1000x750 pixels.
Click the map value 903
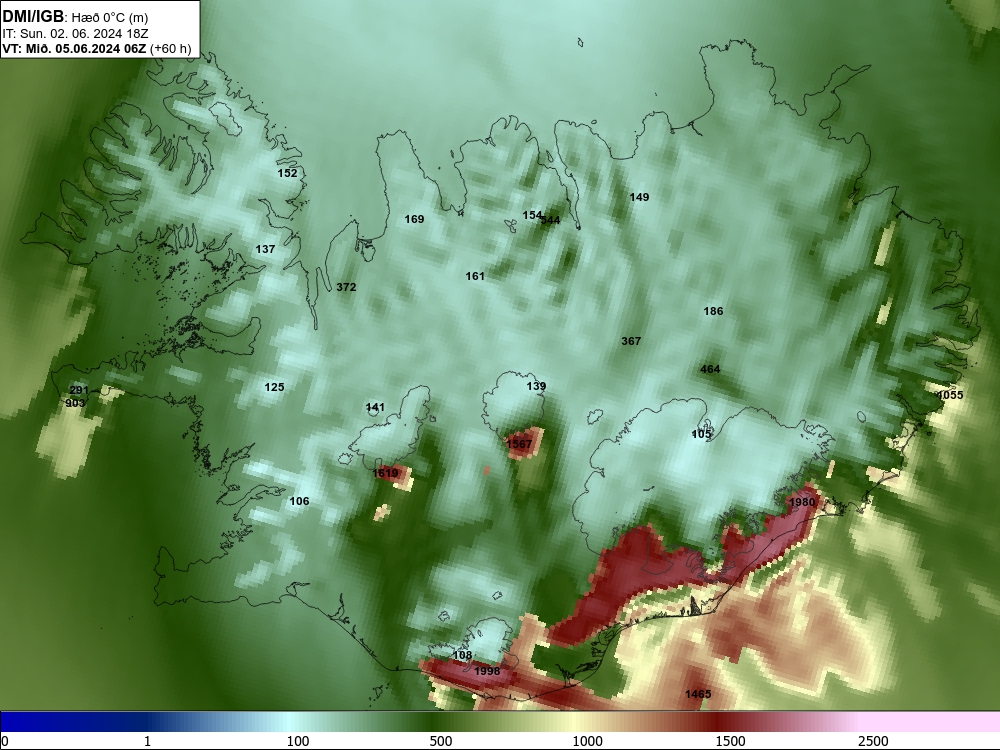point(75,403)
